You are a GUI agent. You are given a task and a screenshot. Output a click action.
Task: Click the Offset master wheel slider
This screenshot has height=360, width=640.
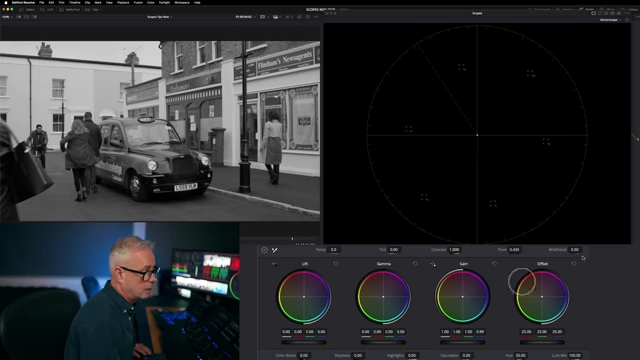542,342
